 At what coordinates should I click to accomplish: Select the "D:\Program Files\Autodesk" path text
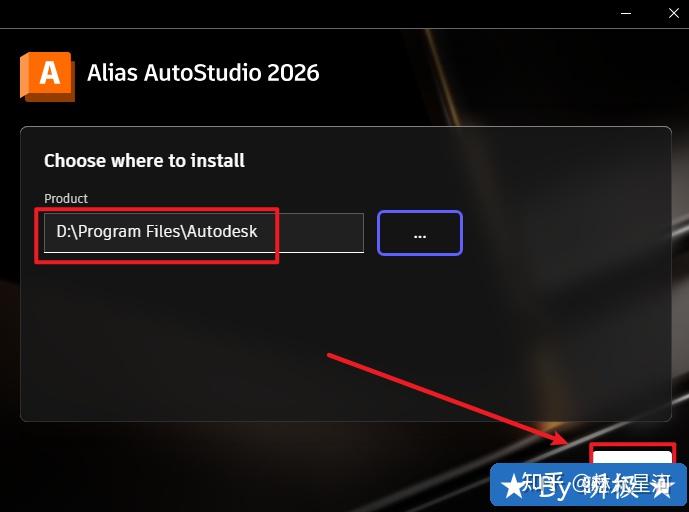pos(157,231)
